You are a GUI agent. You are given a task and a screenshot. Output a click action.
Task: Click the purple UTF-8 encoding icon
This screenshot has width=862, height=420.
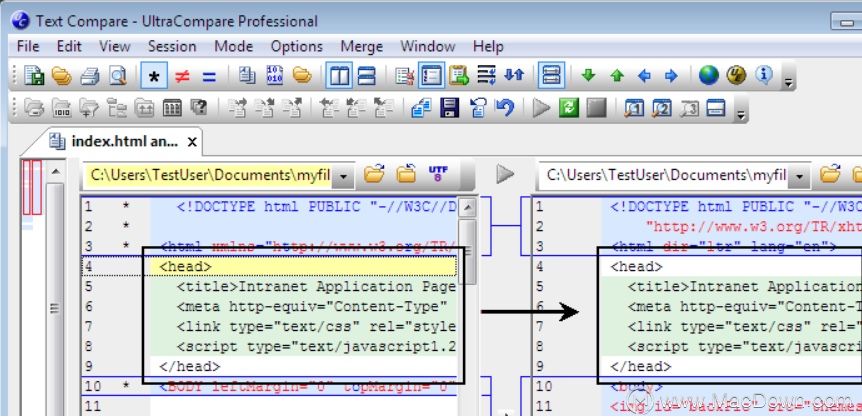(x=438, y=174)
